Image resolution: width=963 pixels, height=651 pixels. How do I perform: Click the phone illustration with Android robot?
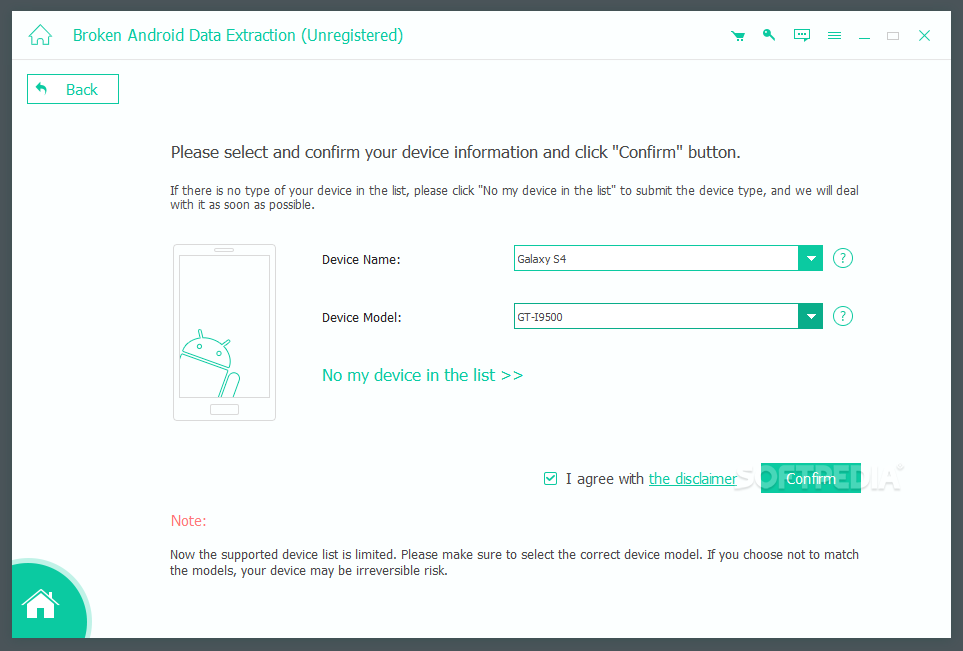[x=224, y=332]
